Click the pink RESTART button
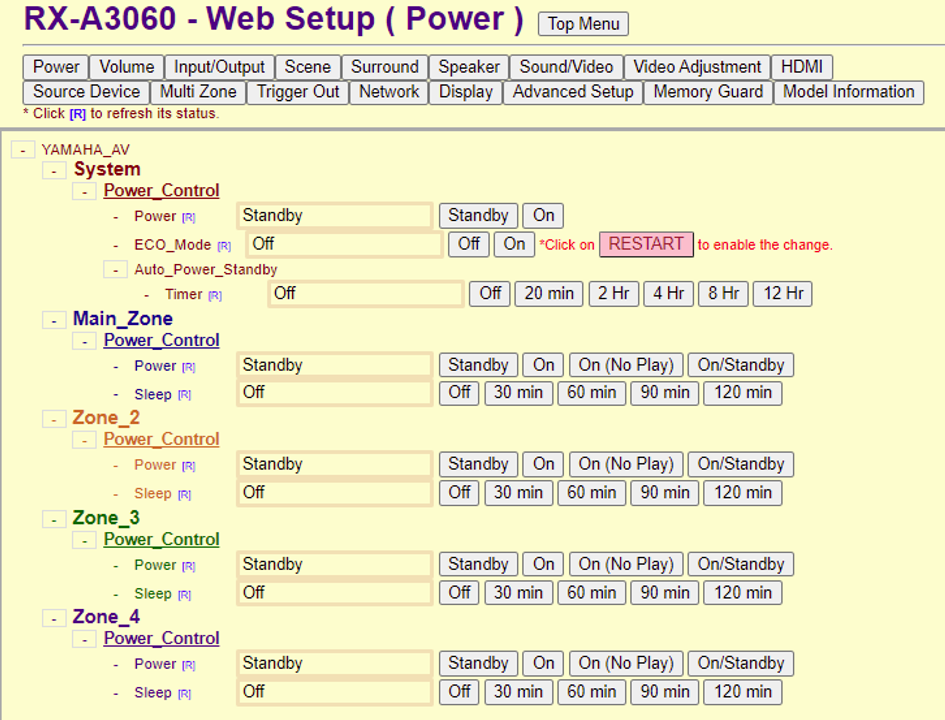The width and height of the screenshot is (945, 720). pyautogui.click(x=646, y=244)
